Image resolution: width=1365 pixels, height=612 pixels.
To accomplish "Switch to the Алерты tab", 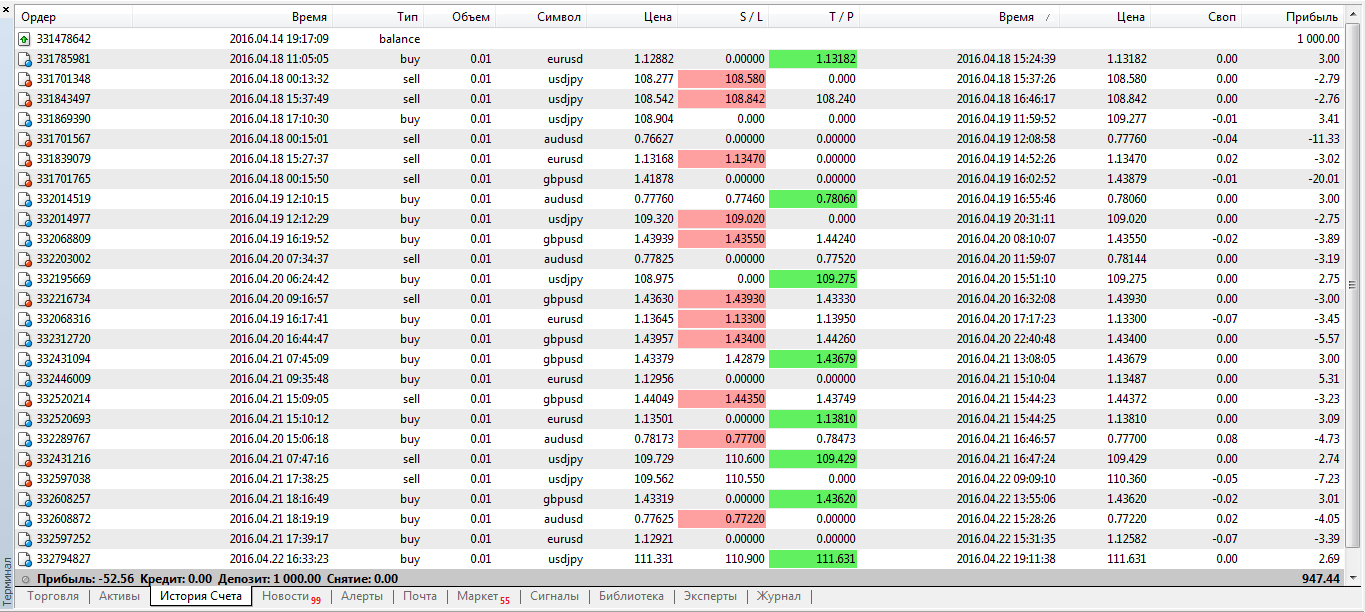I will (x=362, y=596).
